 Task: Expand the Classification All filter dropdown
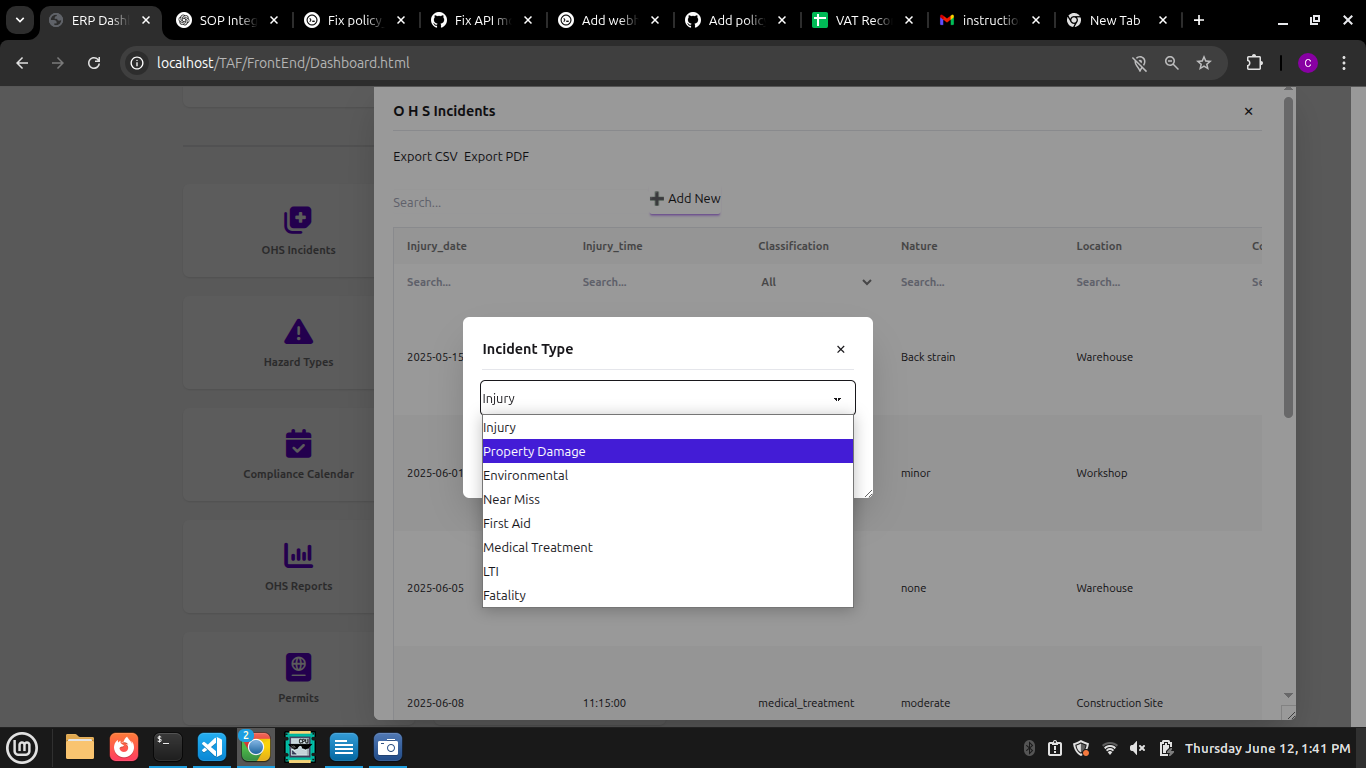(x=815, y=282)
